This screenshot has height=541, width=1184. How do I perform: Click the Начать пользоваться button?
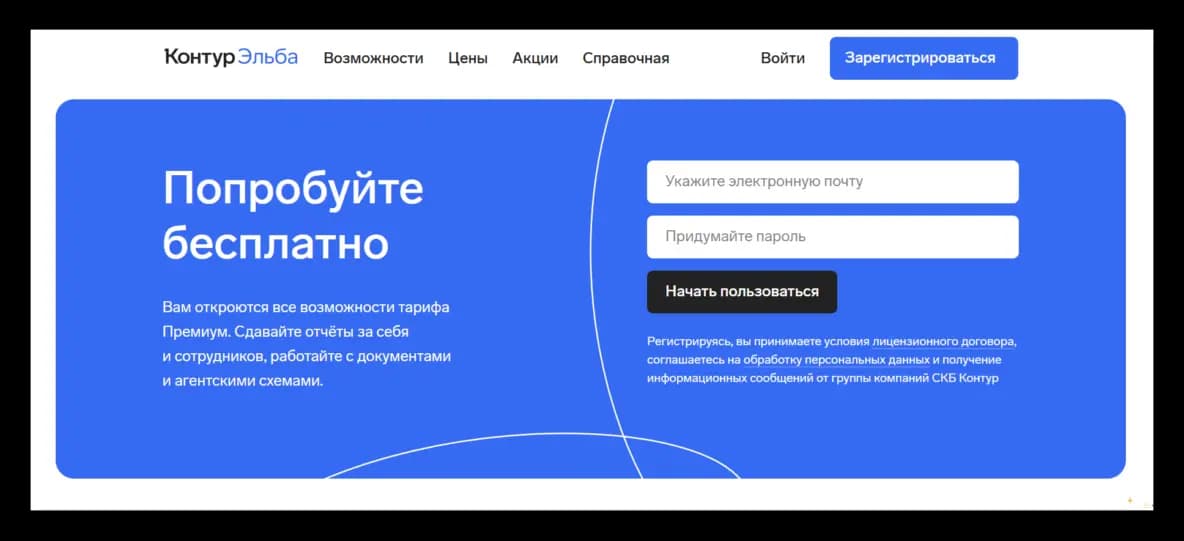742,292
